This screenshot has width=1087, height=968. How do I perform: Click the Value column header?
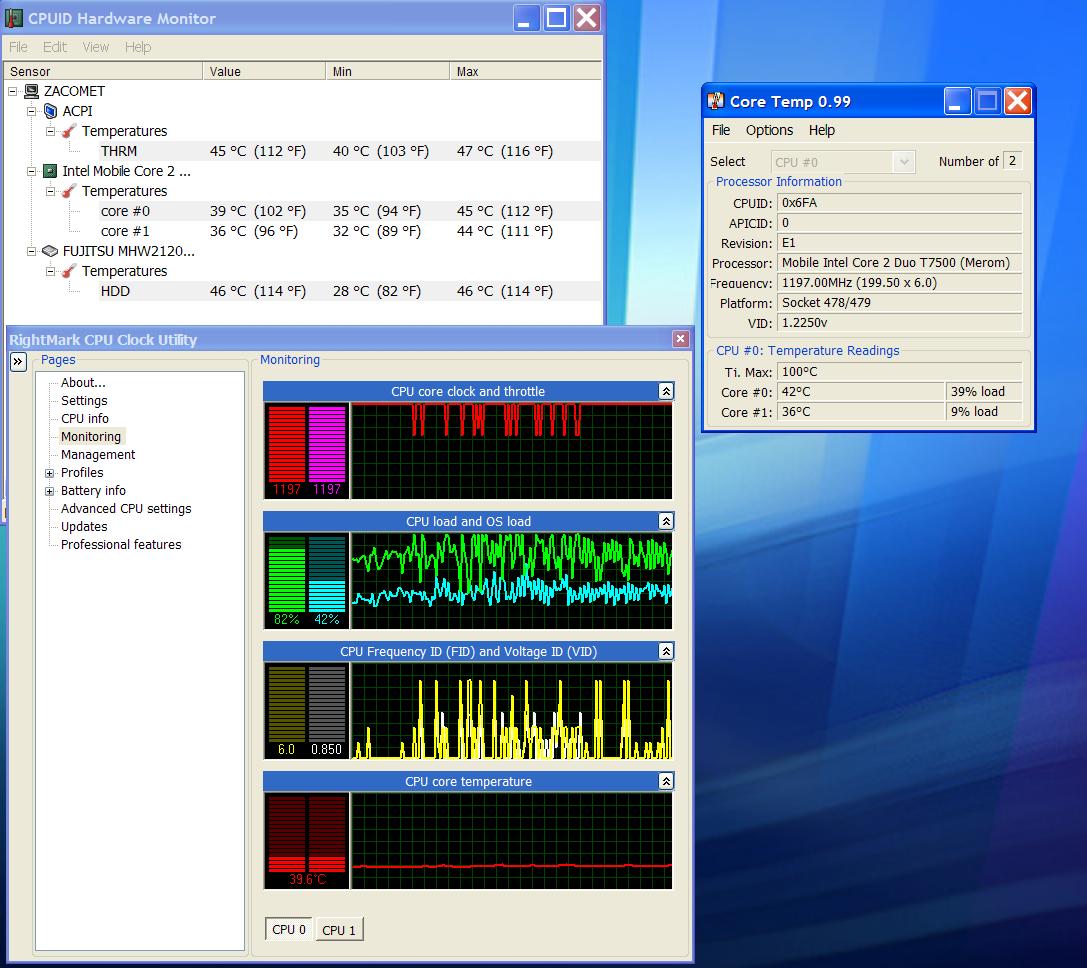264,71
